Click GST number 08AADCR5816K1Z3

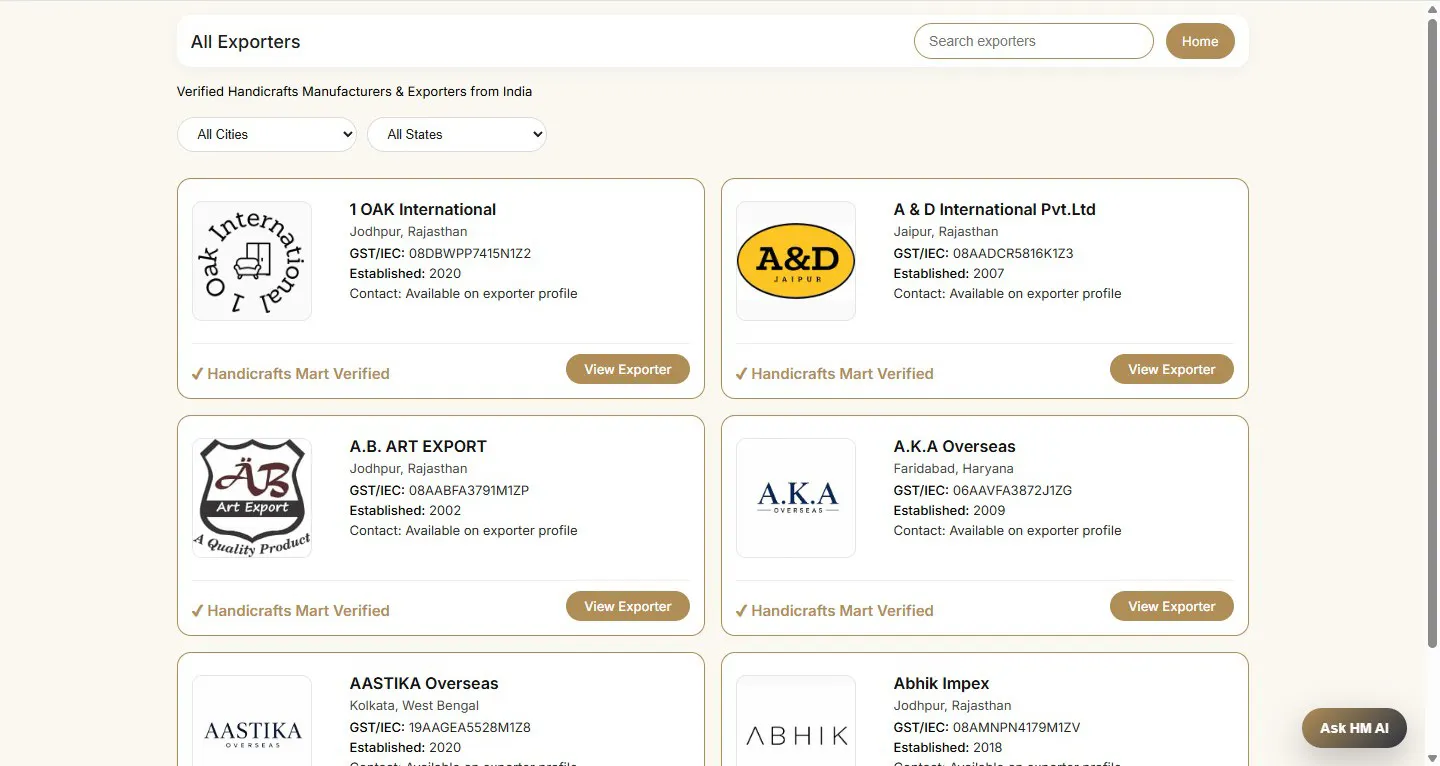coord(1013,253)
